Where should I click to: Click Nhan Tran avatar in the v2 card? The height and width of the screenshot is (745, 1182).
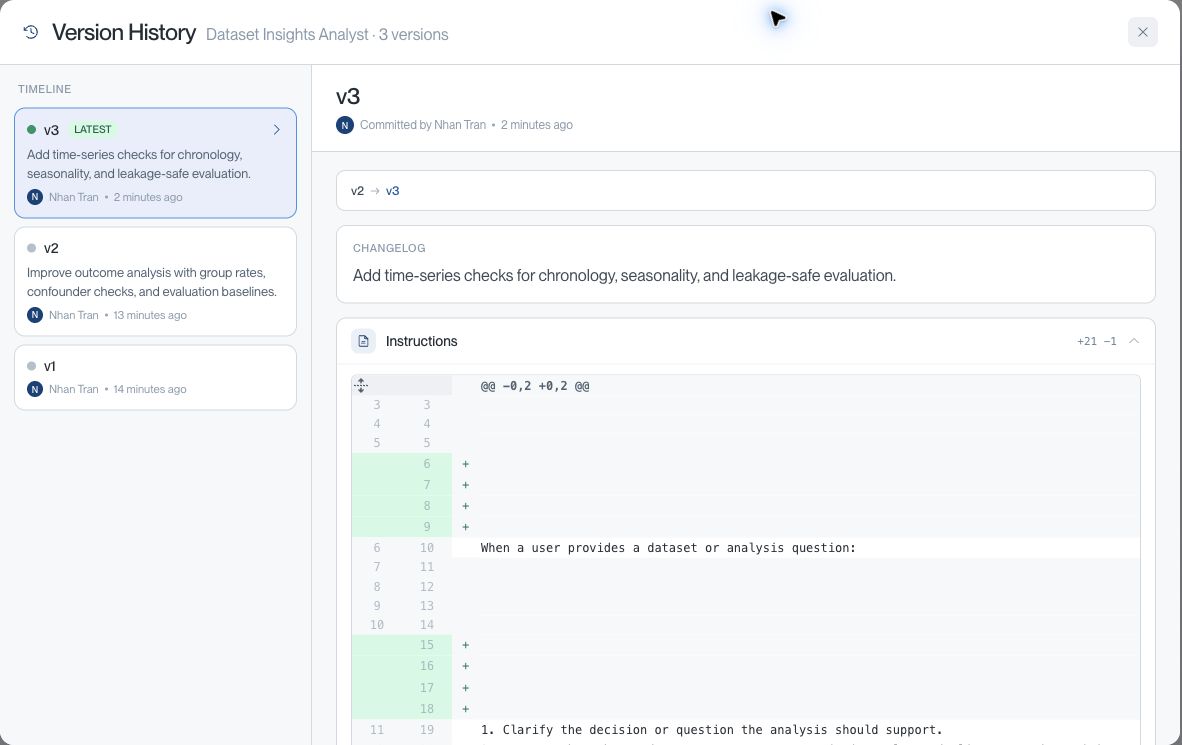pos(35,315)
